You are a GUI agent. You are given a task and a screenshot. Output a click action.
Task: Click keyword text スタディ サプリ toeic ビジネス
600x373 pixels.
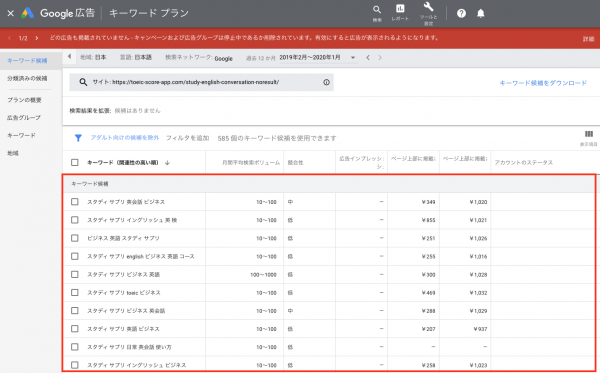click(x=124, y=293)
